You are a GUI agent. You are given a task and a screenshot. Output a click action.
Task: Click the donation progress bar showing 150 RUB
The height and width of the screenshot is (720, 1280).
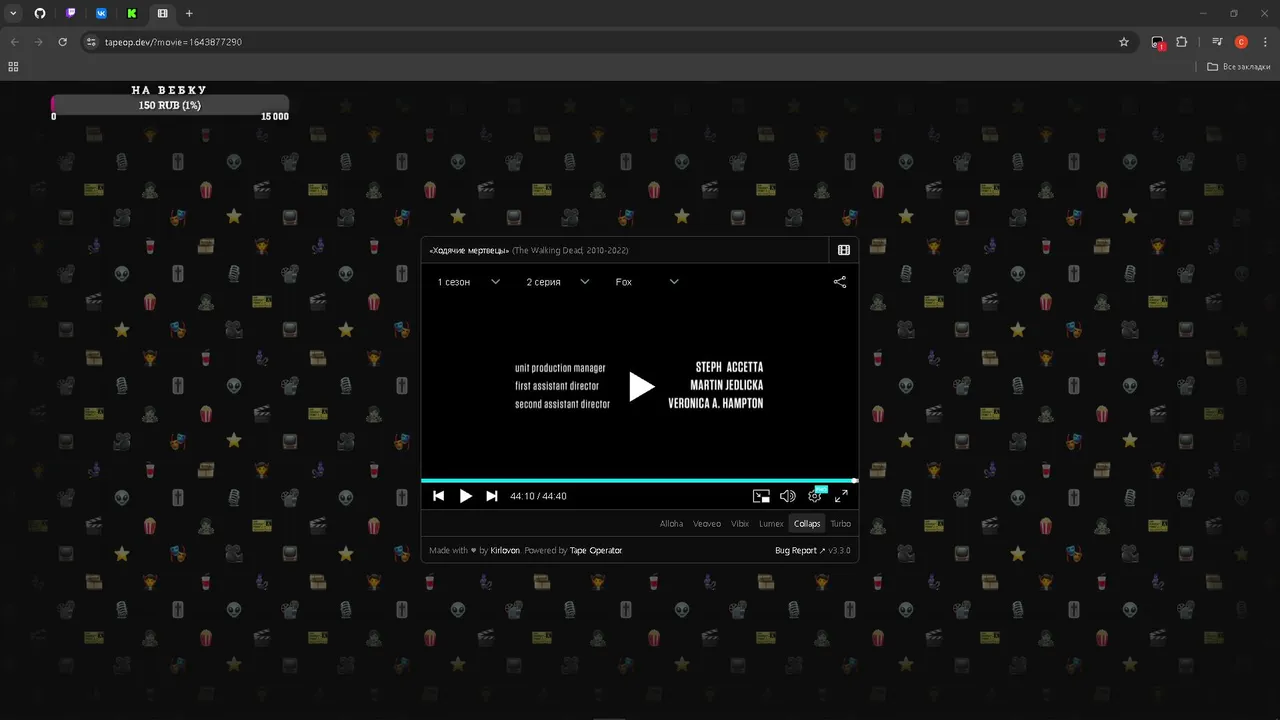[x=170, y=105]
